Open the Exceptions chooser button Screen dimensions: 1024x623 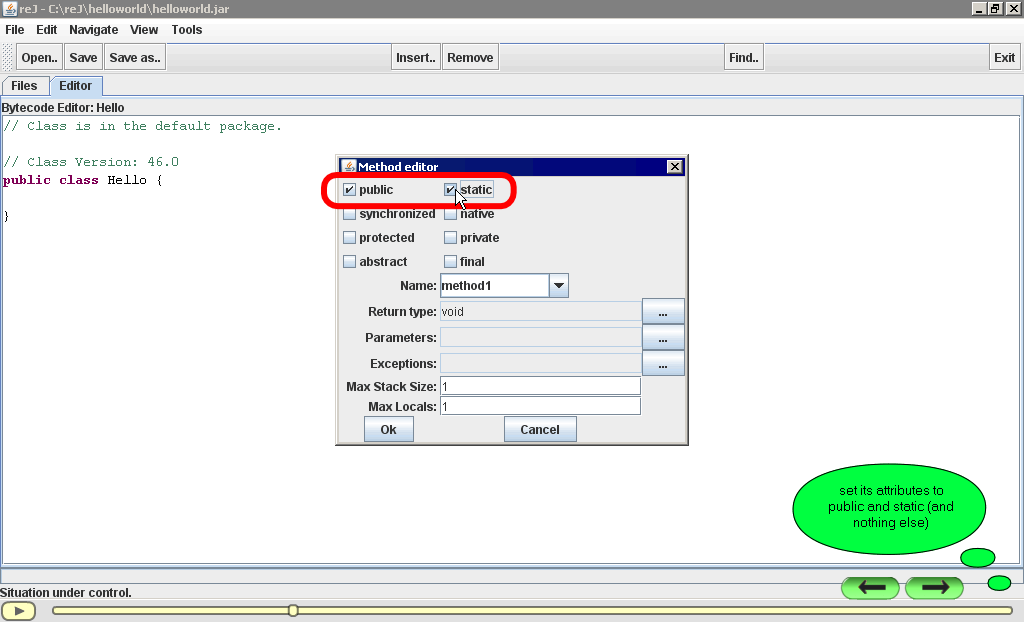coord(663,363)
